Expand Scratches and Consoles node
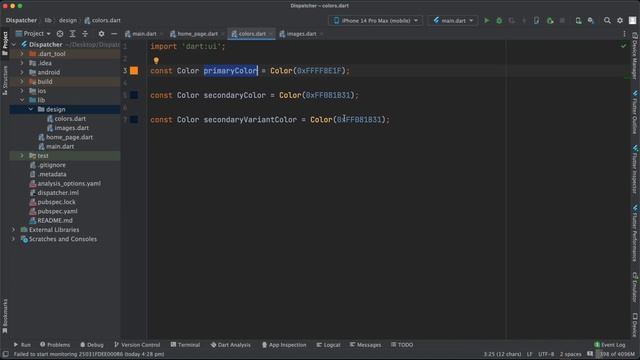 click(x=13, y=239)
